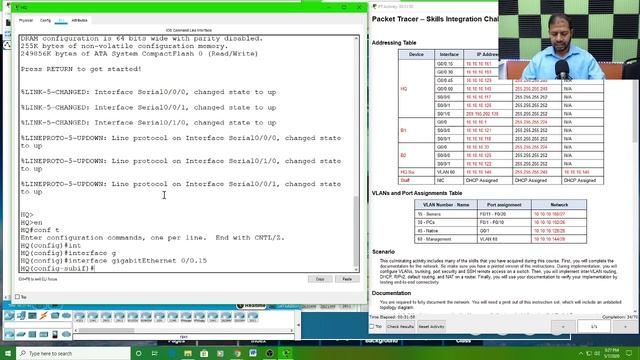The height and width of the screenshot is (360, 640).
Task: Open Microsoft Word from the taskbar
Action: (x=253, y=353)
